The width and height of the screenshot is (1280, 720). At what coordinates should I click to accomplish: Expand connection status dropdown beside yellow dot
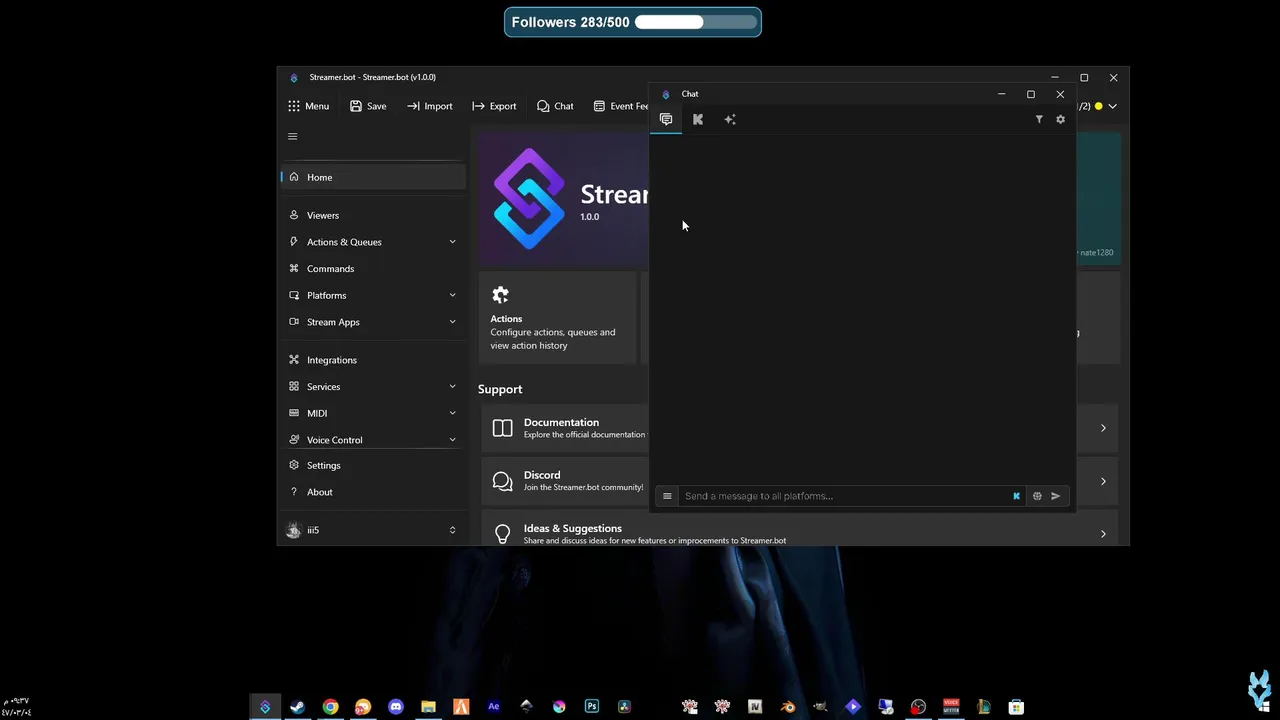[1112, 106]
